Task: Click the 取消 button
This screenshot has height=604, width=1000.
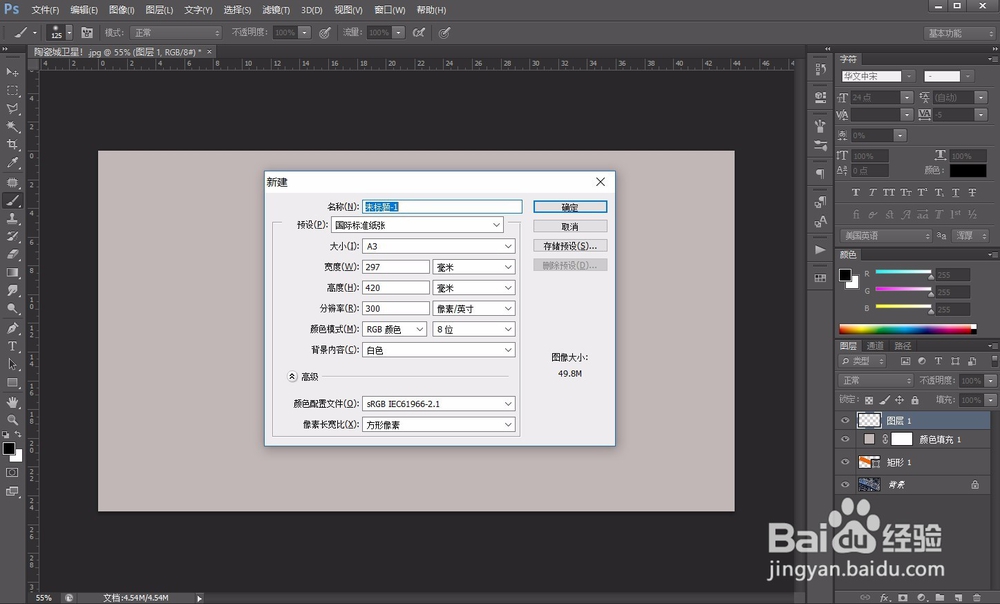Action: click(570, 226)
